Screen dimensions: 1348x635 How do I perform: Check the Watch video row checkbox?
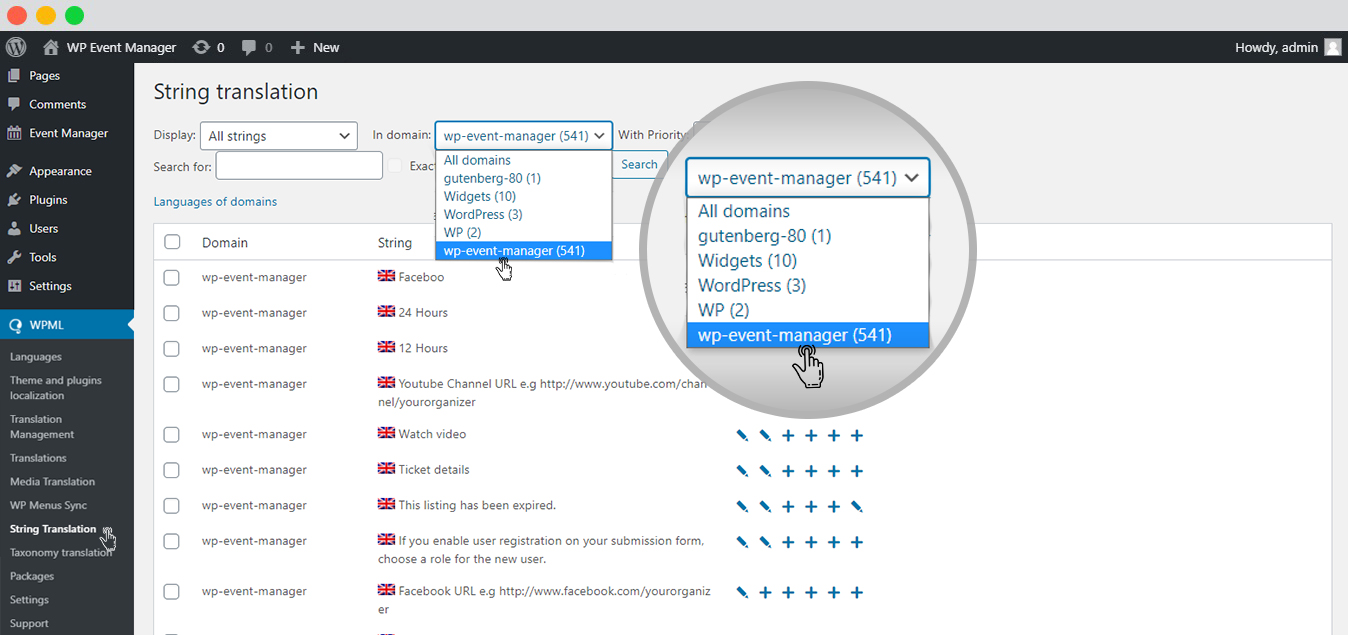172,434
